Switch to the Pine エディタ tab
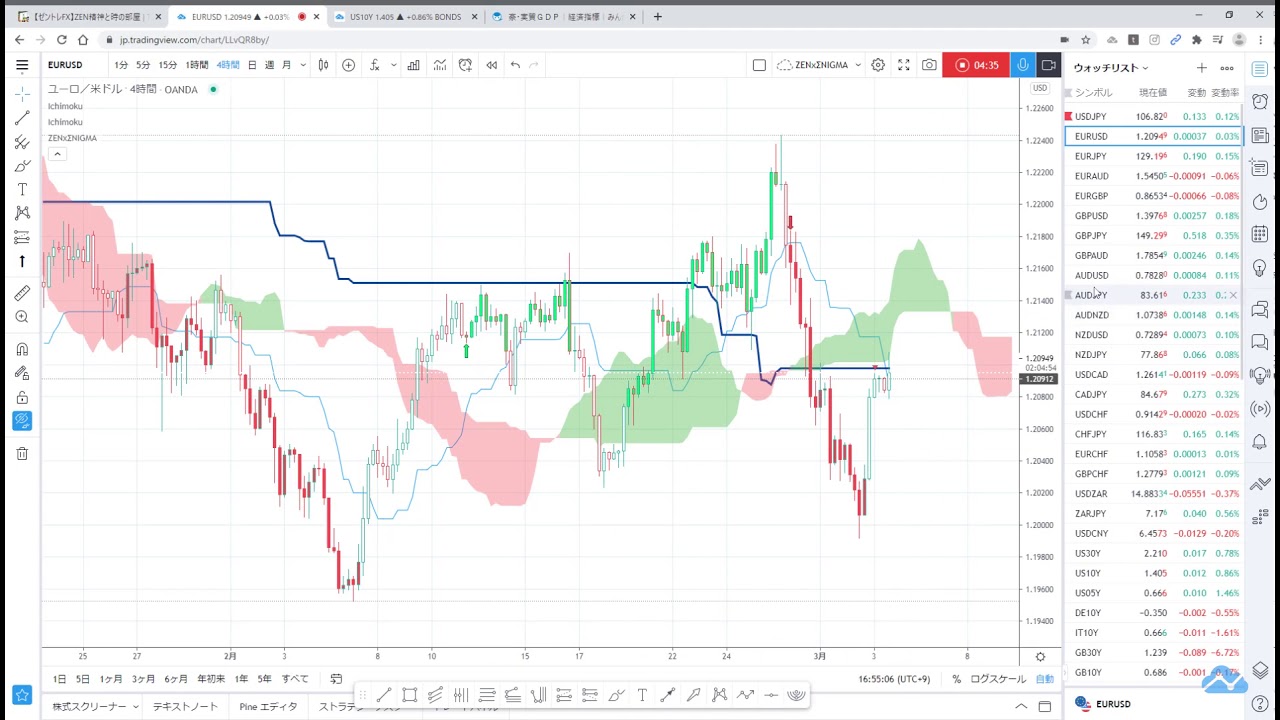The height and width of the screenshot is (720, 1280). pyautogui.click(x=268, y=706)
